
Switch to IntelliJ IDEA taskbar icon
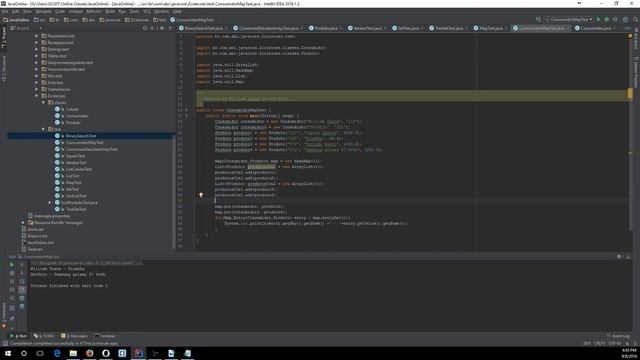(x=138, y=353)
